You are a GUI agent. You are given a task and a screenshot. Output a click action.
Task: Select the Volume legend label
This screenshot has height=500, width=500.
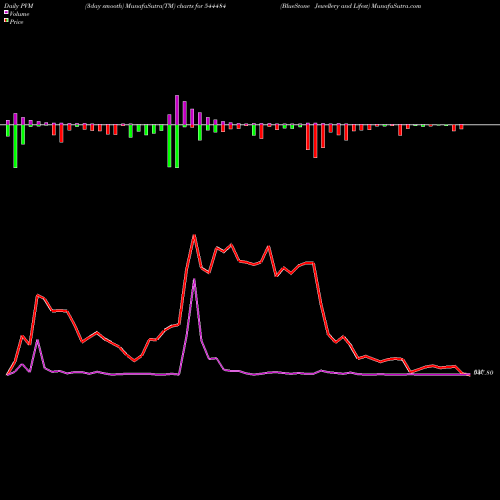(x=19, y=14)
